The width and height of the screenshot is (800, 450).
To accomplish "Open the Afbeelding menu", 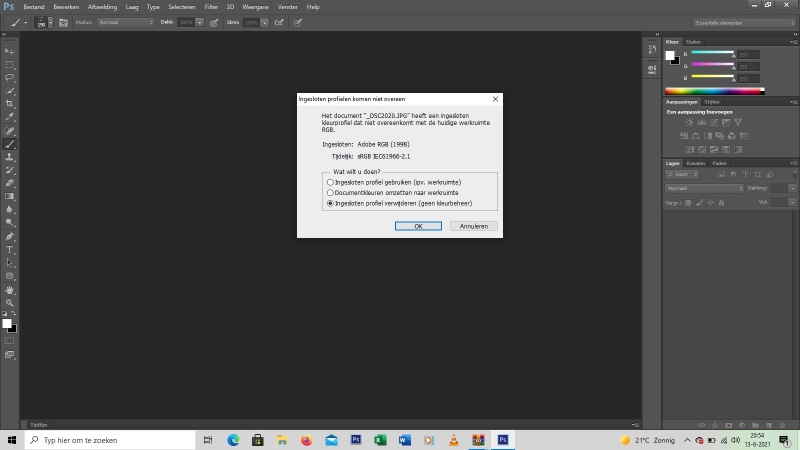I will click(102, 7).
